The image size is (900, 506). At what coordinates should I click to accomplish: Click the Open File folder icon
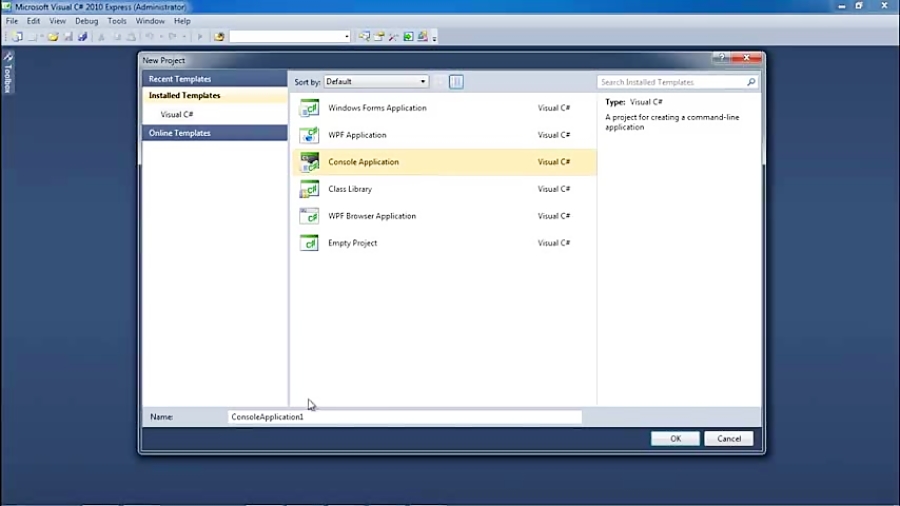coord(53,37)
